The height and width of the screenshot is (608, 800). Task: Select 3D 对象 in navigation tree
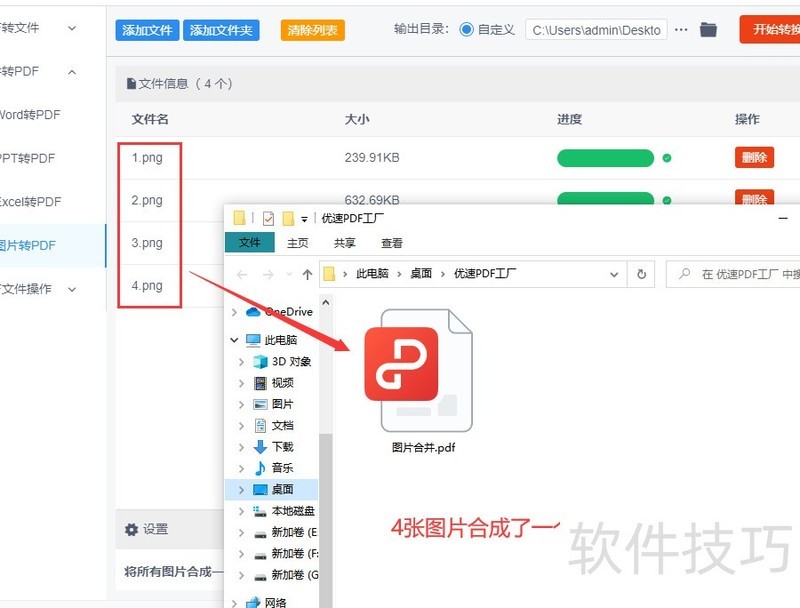coord(291,362)
